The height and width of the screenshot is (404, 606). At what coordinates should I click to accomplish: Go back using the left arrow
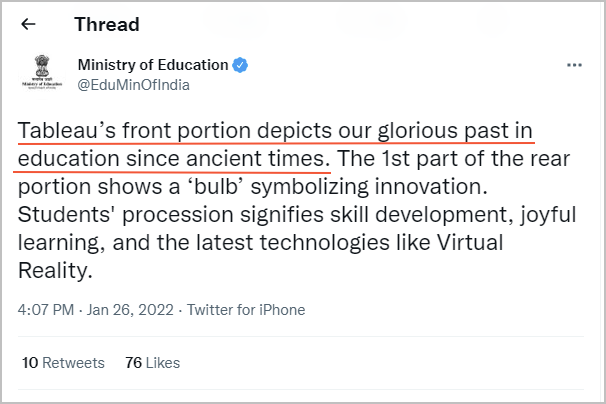pyautogui.click(x=28, y=24)
